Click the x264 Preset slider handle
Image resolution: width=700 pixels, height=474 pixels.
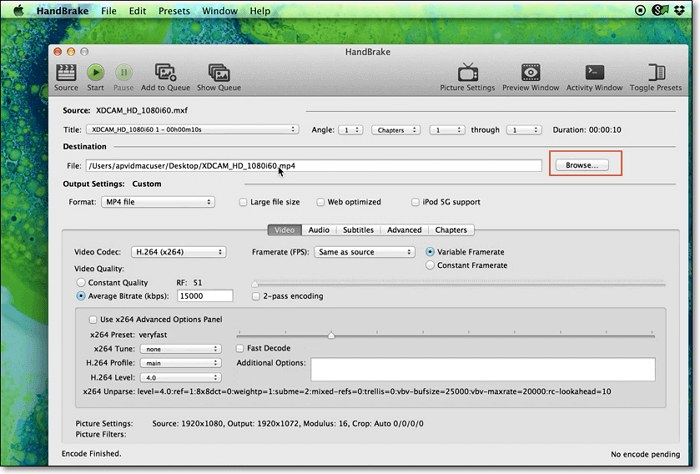tap(331, 335)
